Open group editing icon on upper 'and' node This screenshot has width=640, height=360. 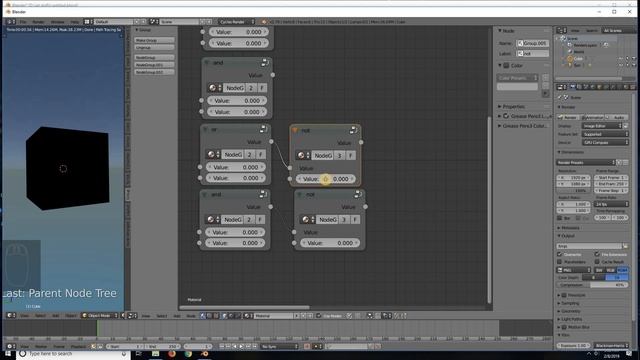[x=264, y=62]
